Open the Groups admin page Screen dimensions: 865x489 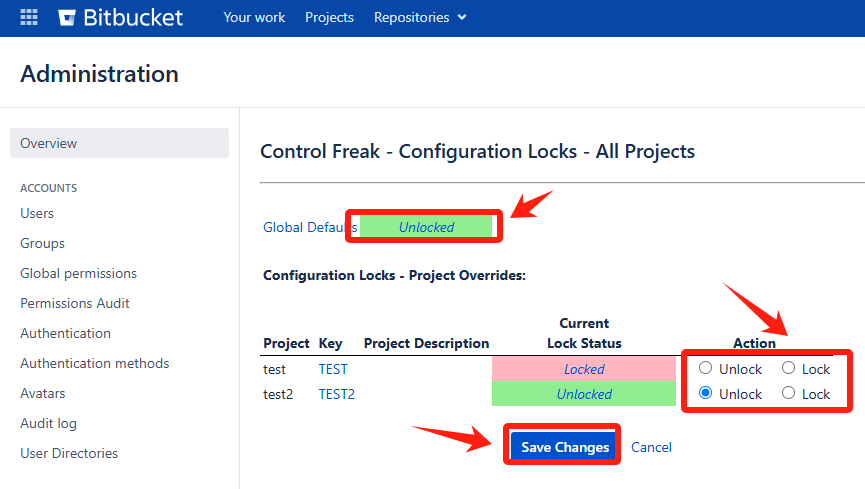pyautogui.click(x=42, y=243)
